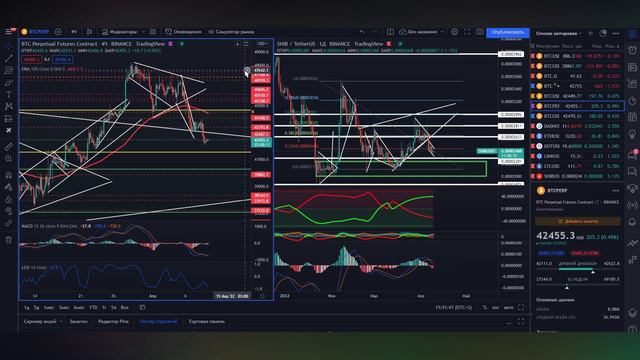
Task: Toggle stay in drawing mode
Action: coord(9,187)
